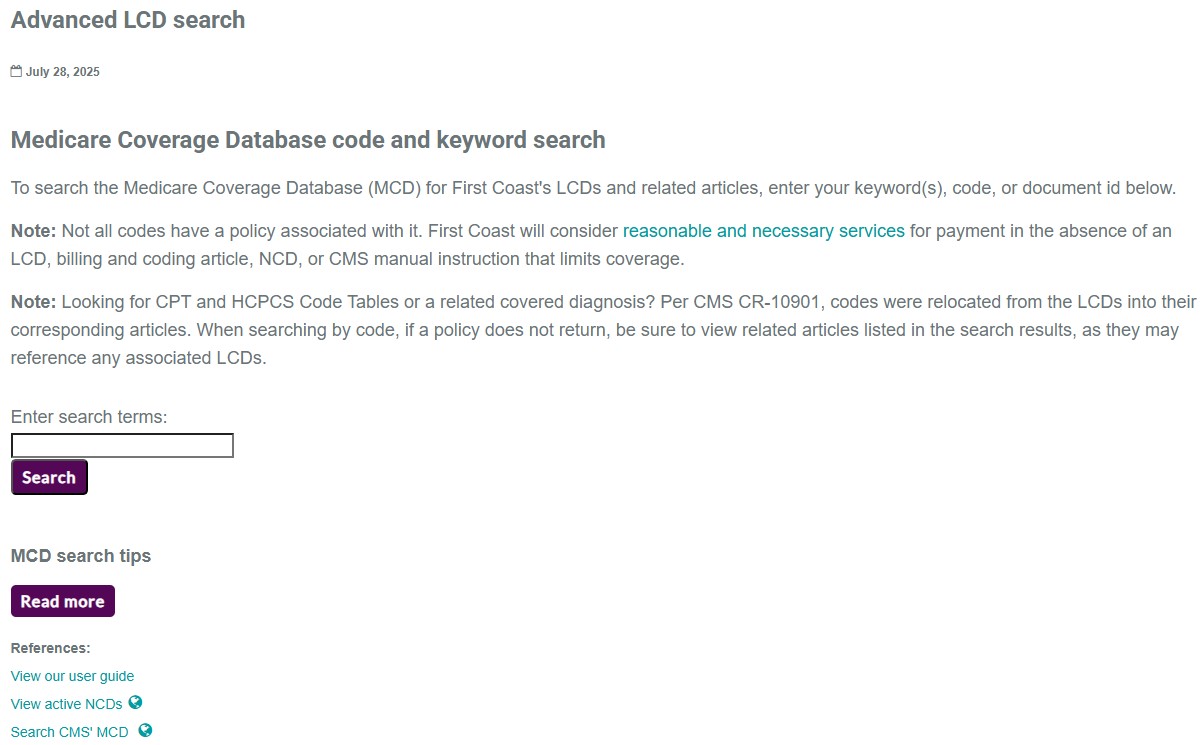Viewport: 1203px width, 745px height.
Task: Click the References label above the links
Action: point(50,648)
